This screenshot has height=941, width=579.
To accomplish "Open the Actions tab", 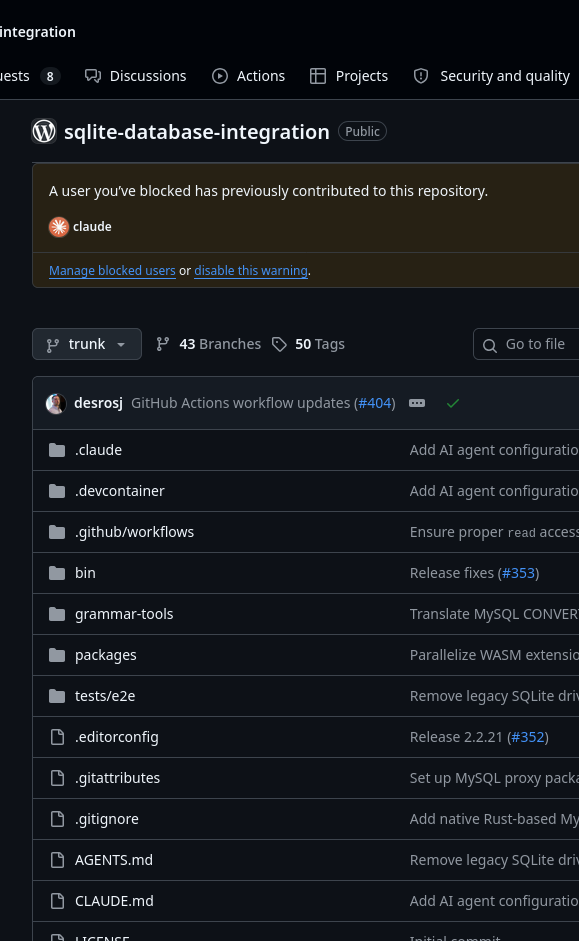I will point(248,76).
